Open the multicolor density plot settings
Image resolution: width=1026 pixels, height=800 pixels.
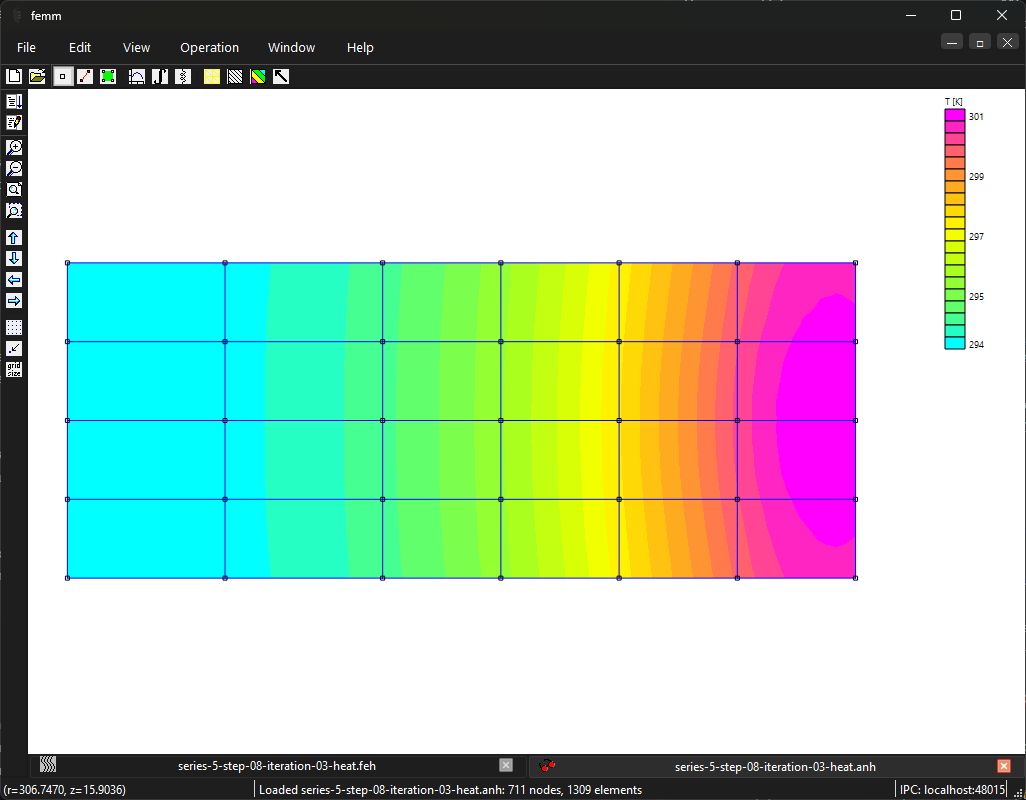coord(258,77)
